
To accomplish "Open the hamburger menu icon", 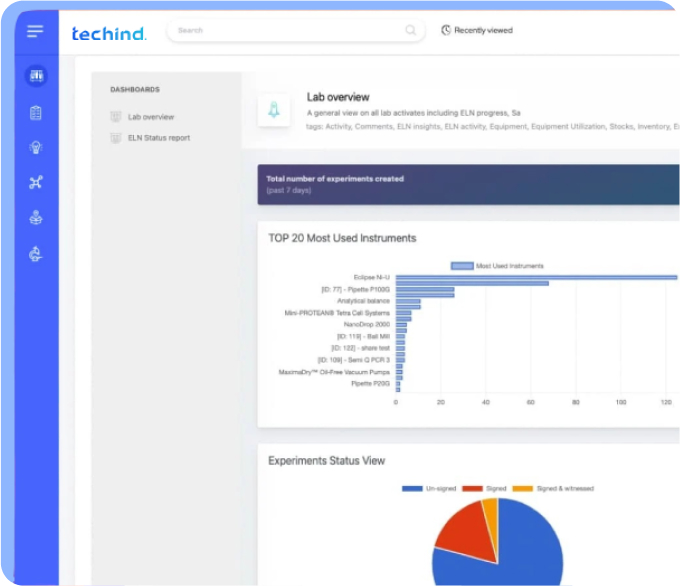I will pyautogui.click(x=35, y=31).
